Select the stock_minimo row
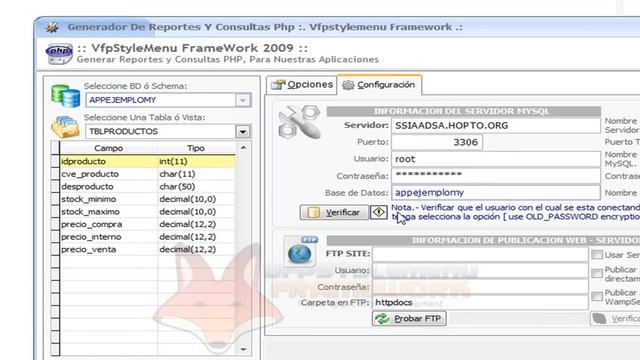This screenshot has height=360, width=640. tap(147, 199)
